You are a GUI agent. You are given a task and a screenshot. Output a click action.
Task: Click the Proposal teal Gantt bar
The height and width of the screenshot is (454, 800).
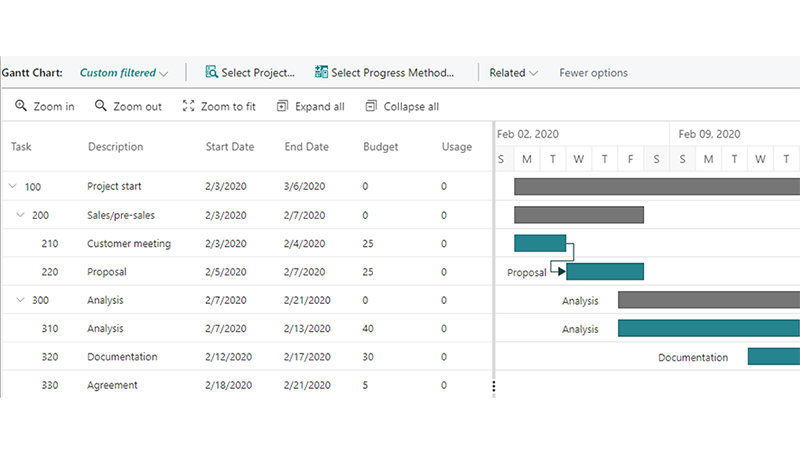tap(605, 271)
